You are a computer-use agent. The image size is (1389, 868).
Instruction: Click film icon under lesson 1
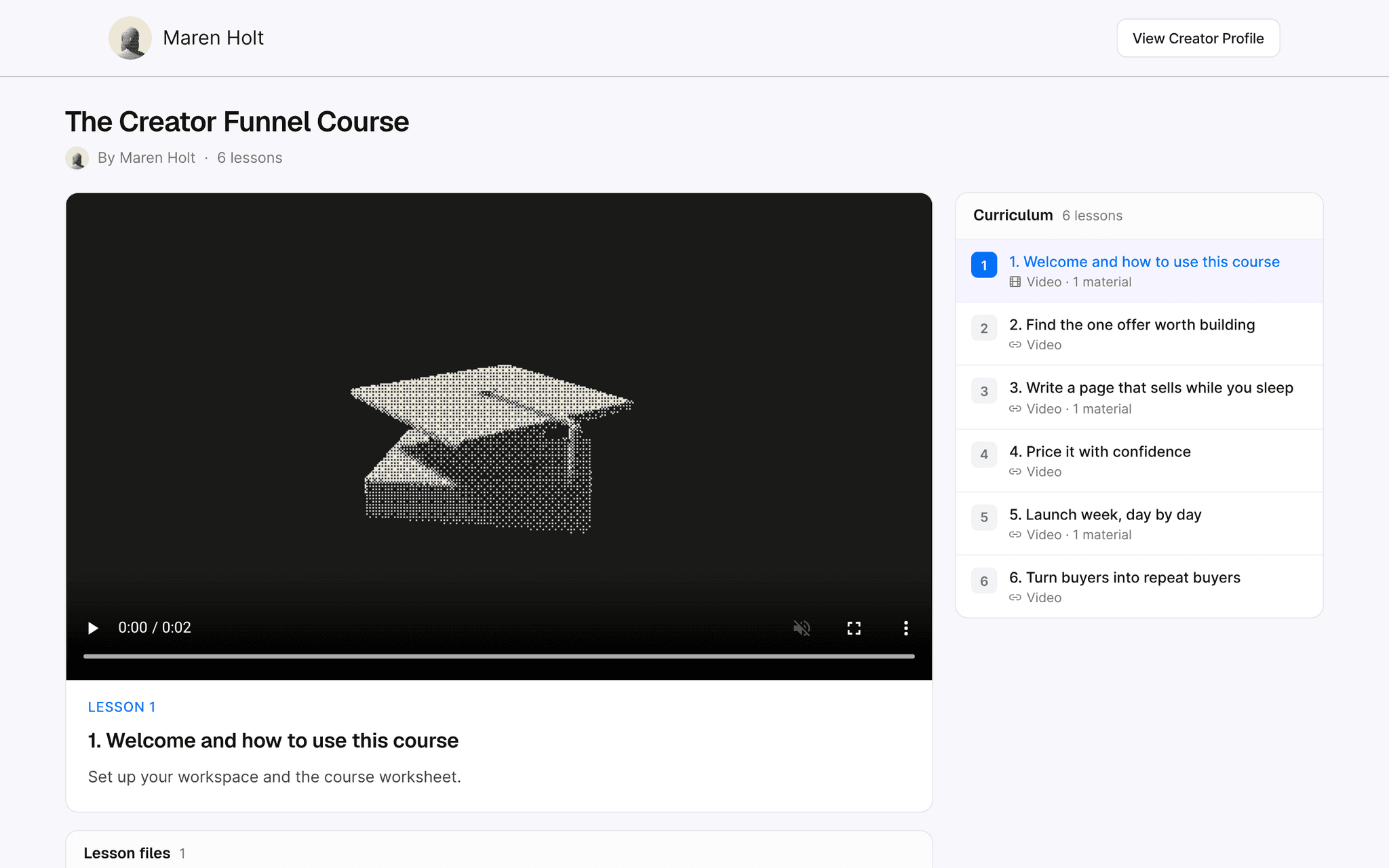coord(1015,282)
